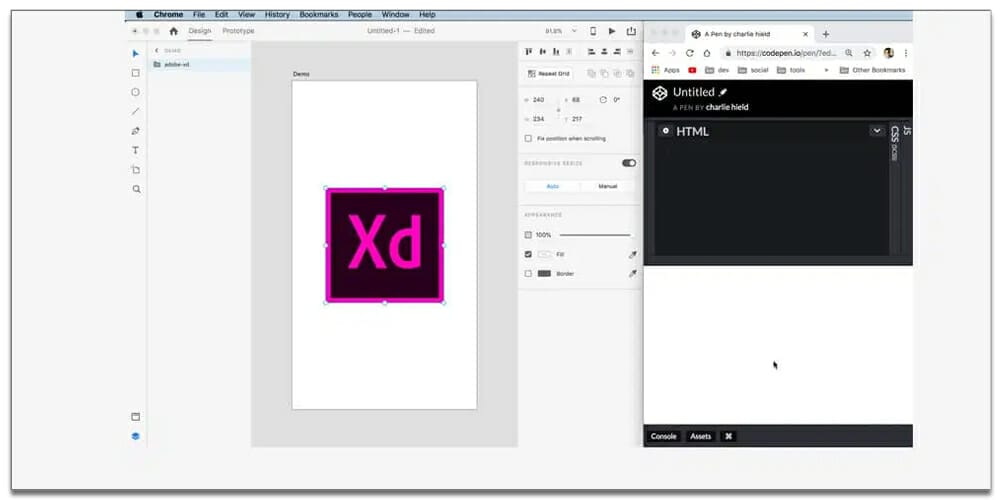Image resolution: width=1000 pixels, height=500 pixels.
Task: Edit pen title with pencil icon
Action: pyautogui.click(x=723, y=92)
